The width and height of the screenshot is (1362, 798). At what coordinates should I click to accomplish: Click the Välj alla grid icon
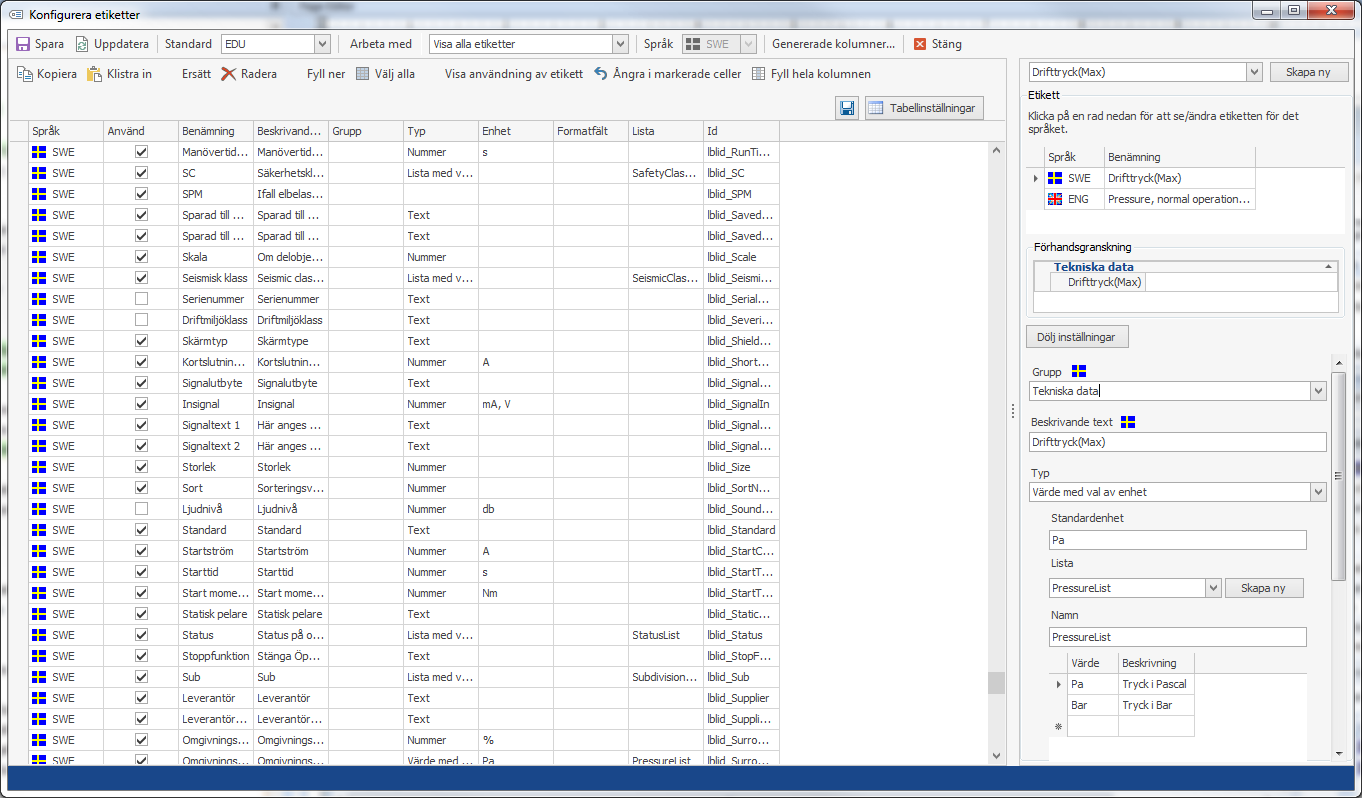tap(363, 74)
